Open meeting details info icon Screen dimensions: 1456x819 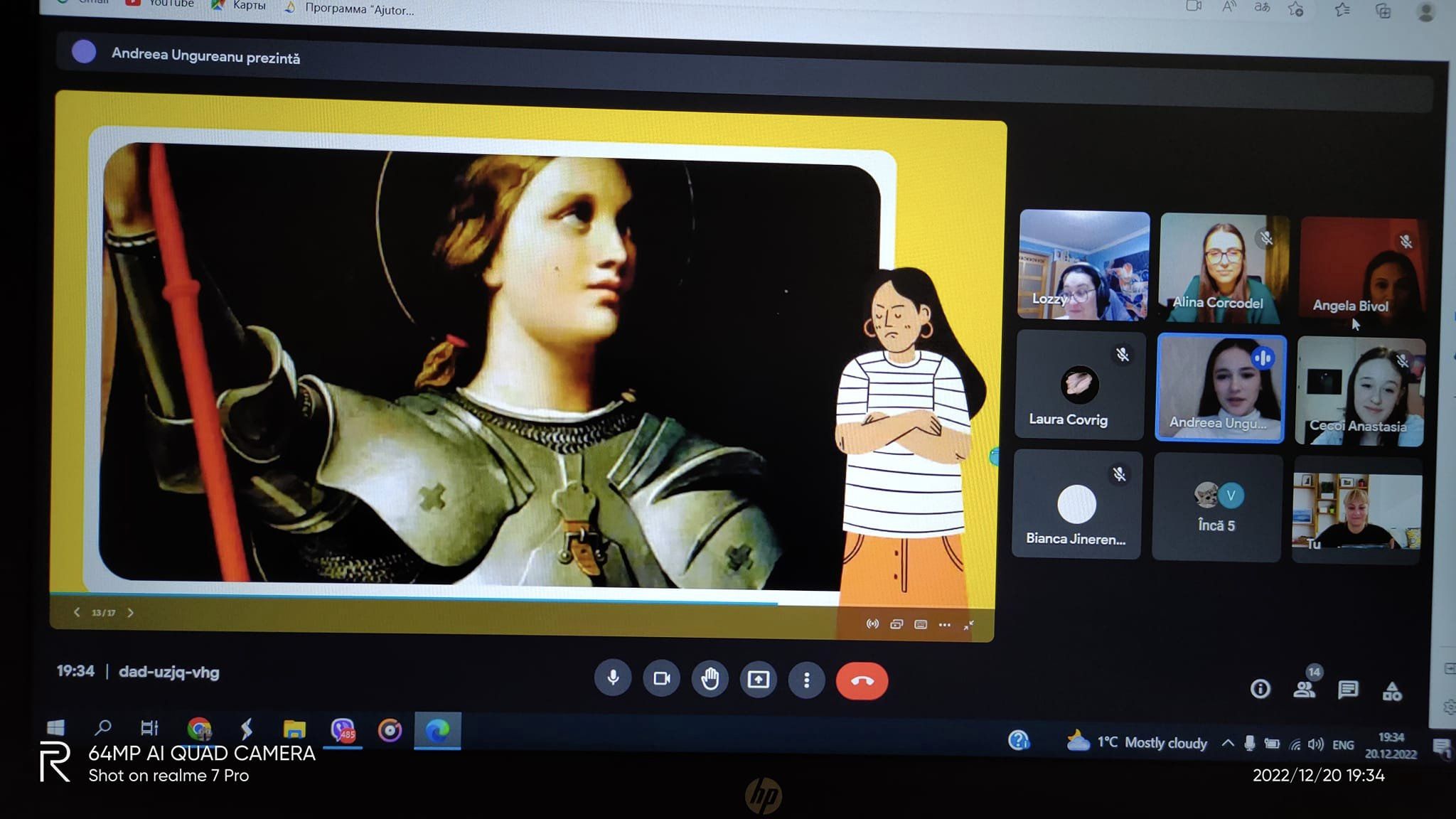click(x=1260, y=689)
